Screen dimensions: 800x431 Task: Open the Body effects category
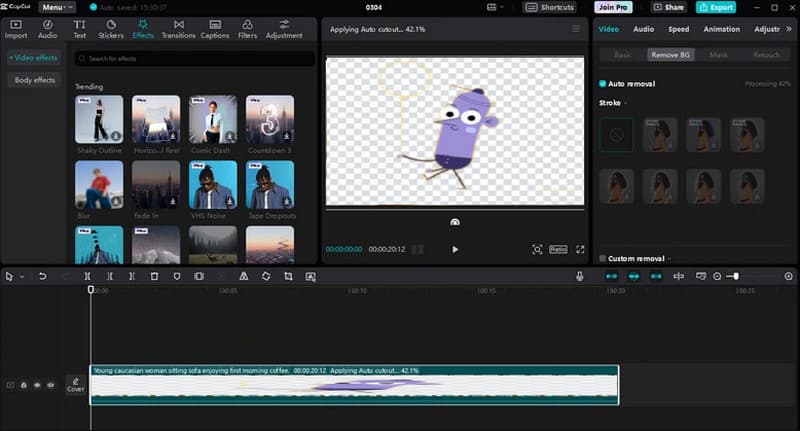34,80
